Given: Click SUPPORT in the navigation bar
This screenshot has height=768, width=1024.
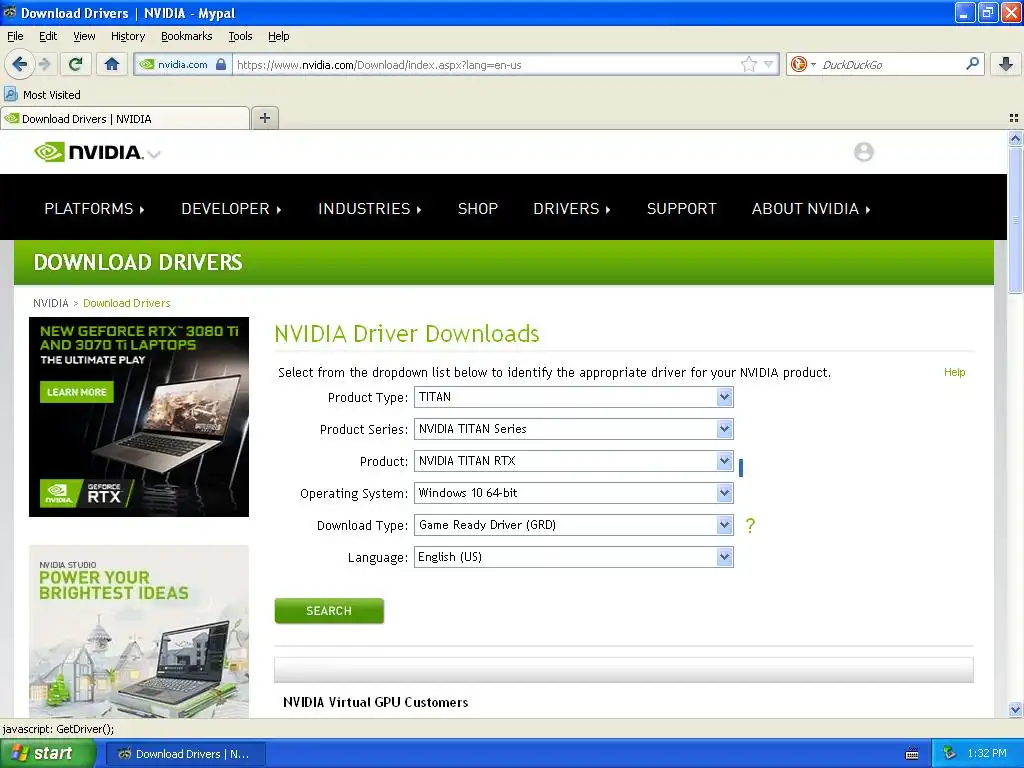Looking at the screenshot, I should tap(681, 208).
